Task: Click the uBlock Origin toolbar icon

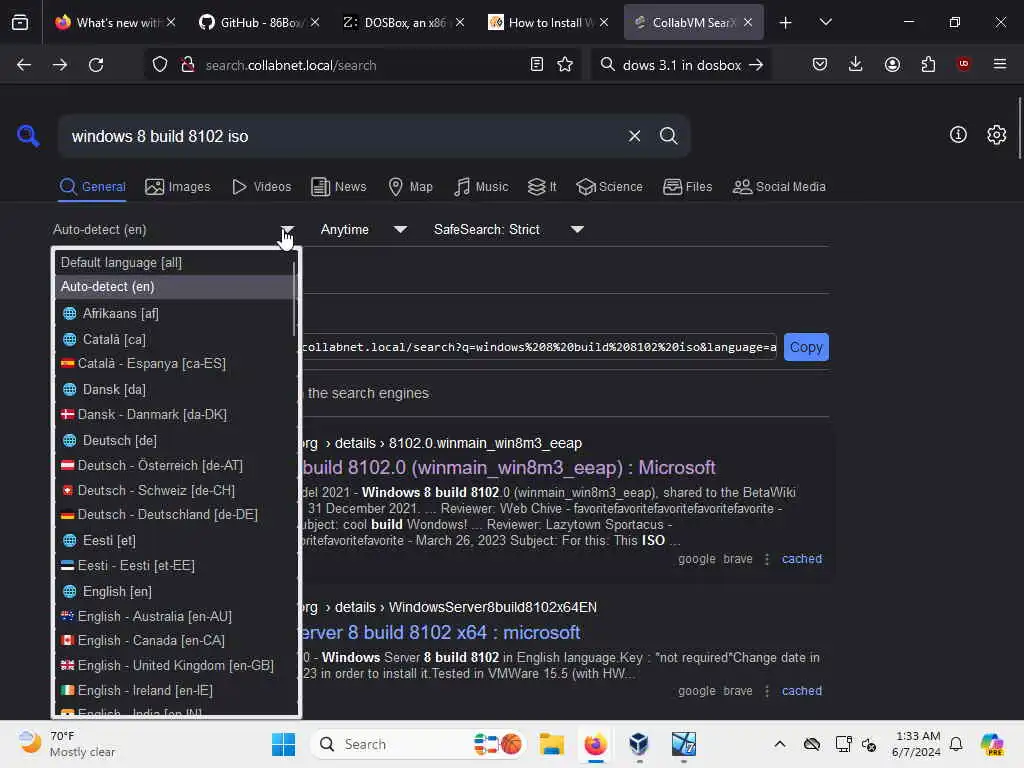Action: click(963, 64)
